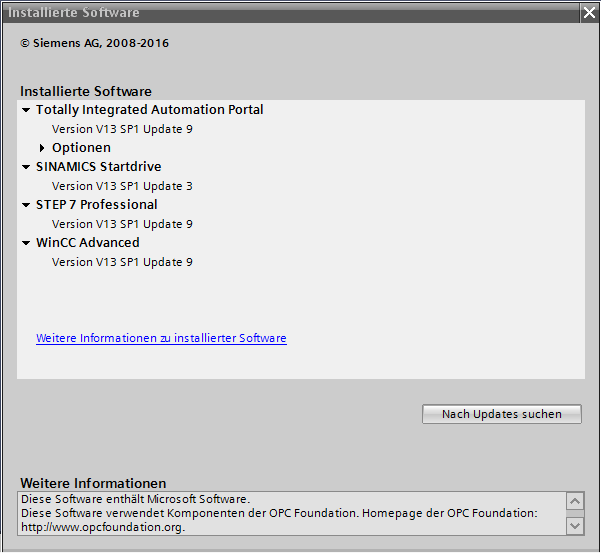
Task: Click inside the Weitere Informationen text box
Action: 290,513
